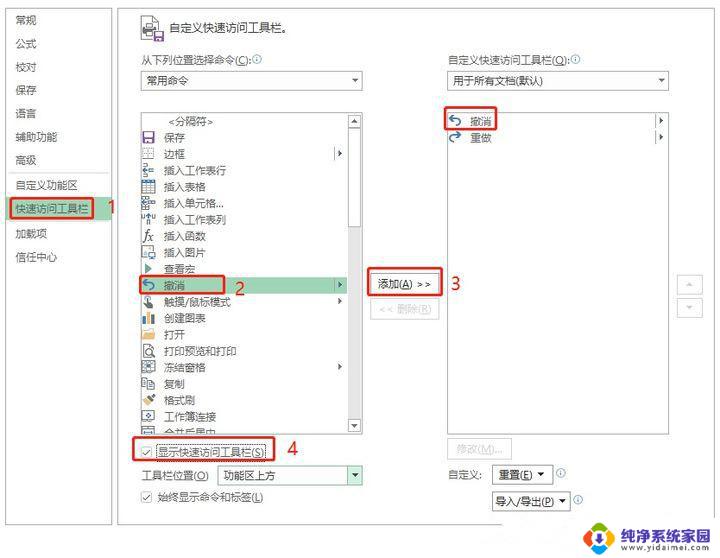Click the Insert Picture icon

click(x=148, y=252)
